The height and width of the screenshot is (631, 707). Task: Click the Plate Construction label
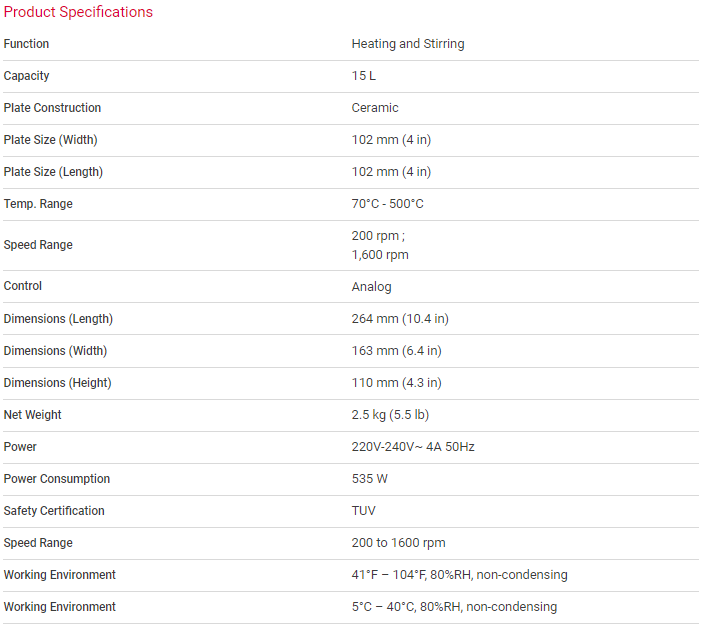pyautogui.click(x=52, y=108)
